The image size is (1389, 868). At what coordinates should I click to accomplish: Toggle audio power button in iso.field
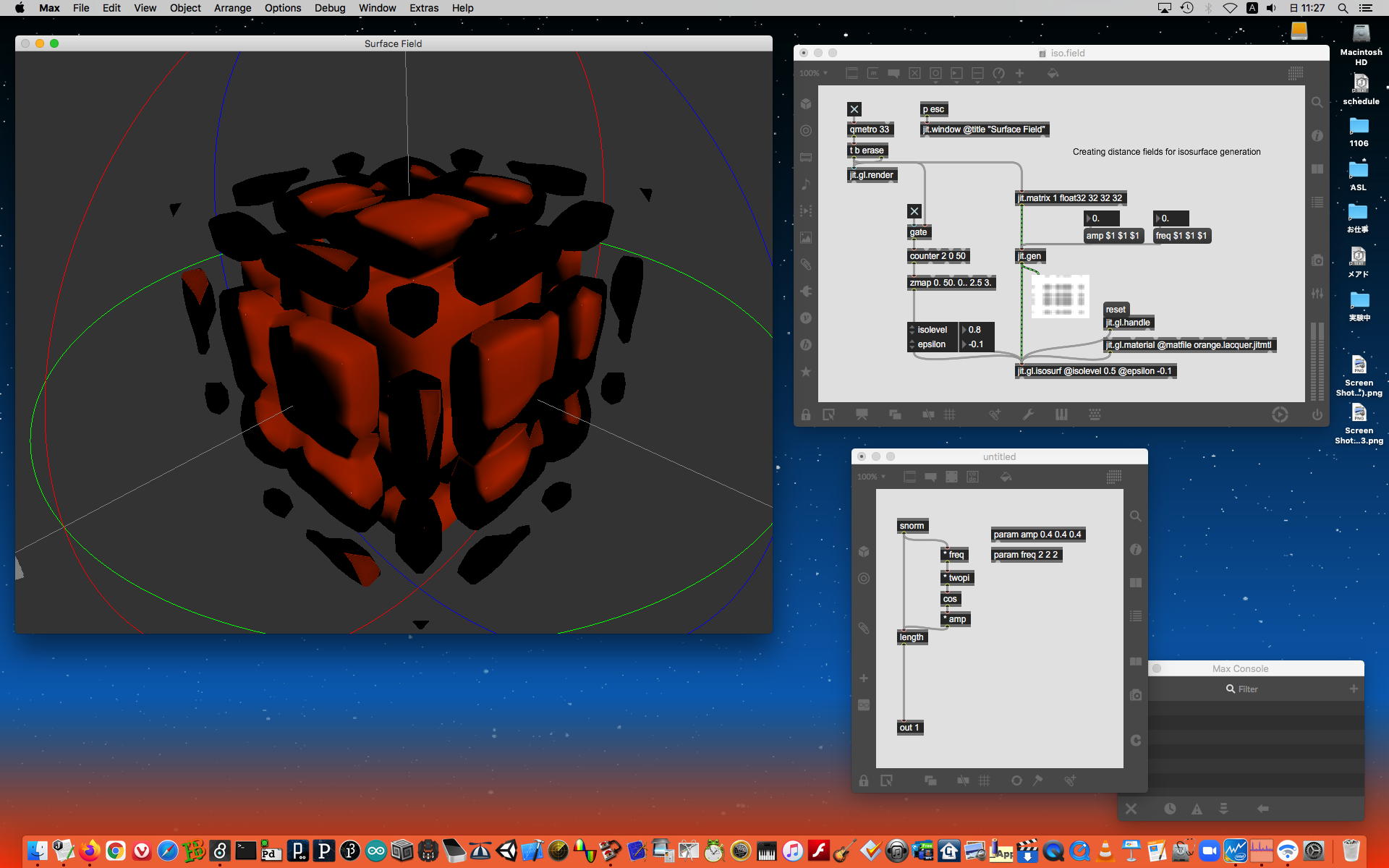point(1317,414)
